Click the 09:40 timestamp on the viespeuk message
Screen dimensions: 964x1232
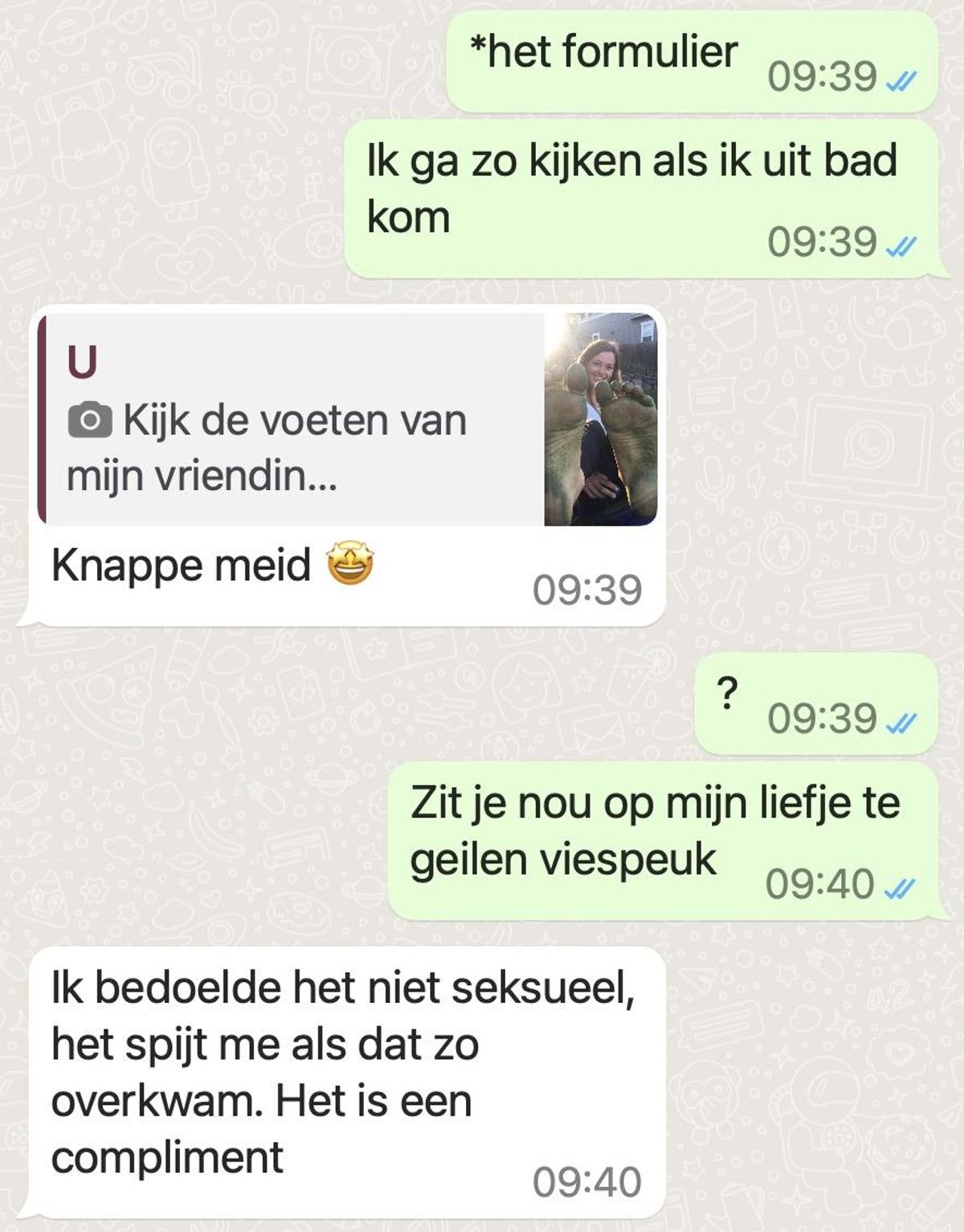point(819,885)
